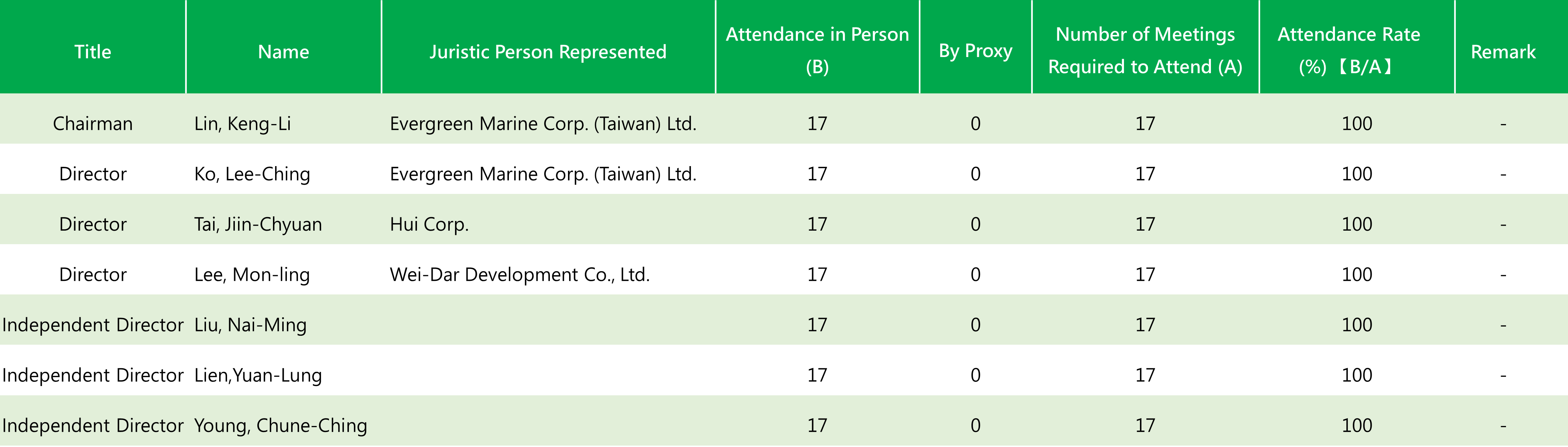Select the Number of Meetings Required header

click(1145, 50)
